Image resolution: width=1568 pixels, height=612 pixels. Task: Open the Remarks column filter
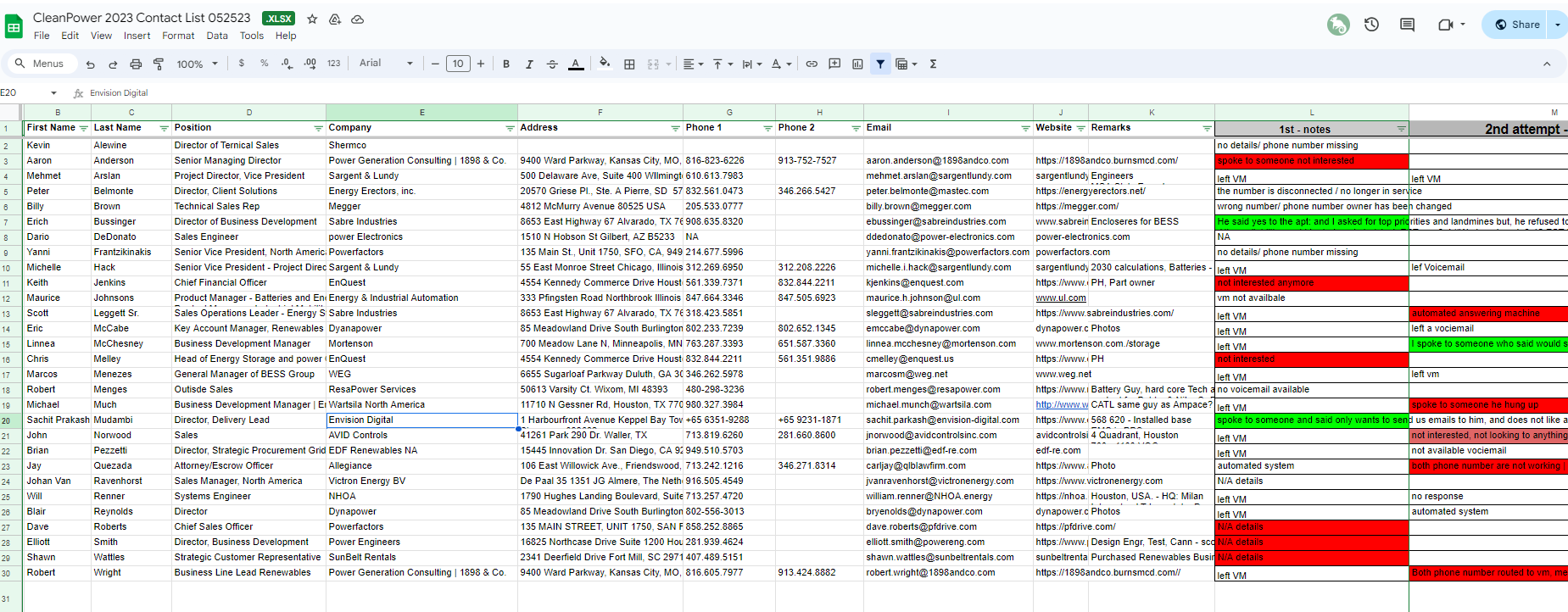[1207, 129]
